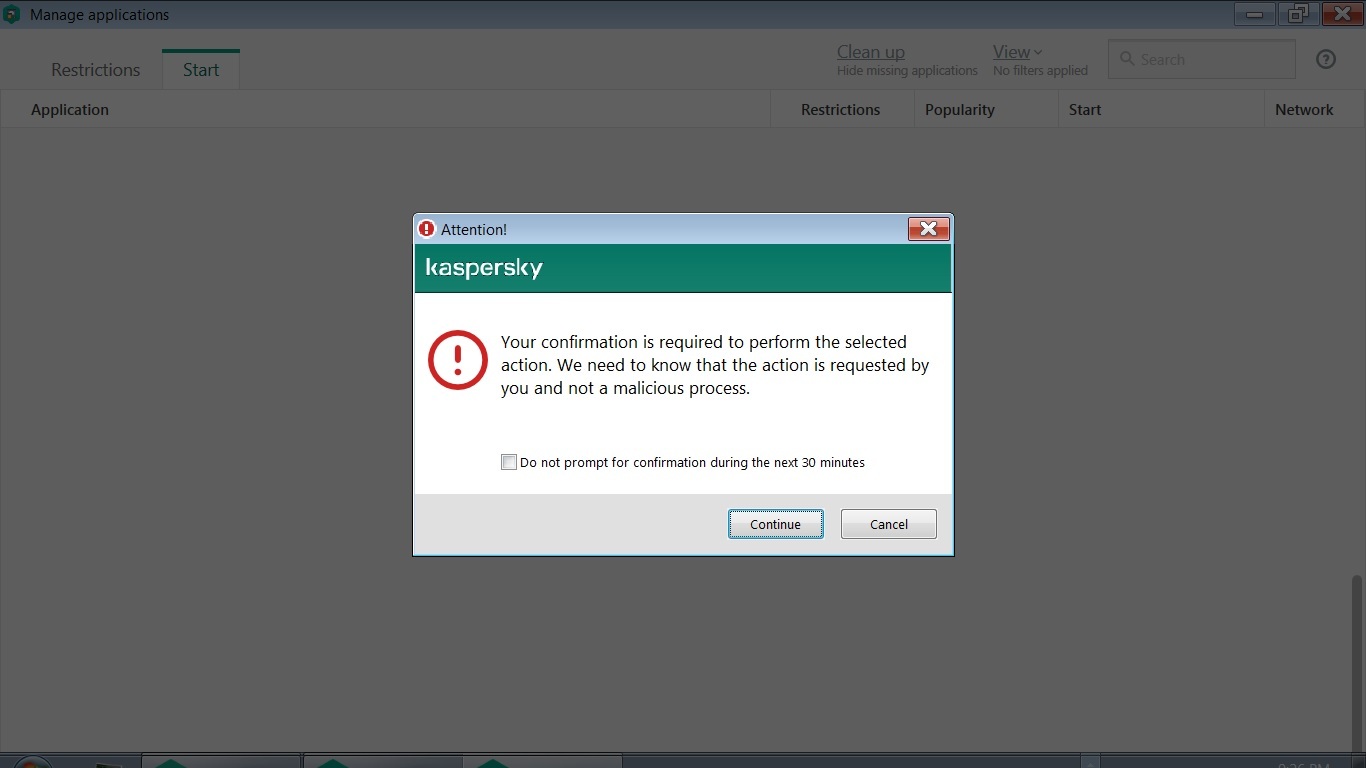Cancel the Kaspersky confirmation dialog
Screen dimensions: 1366x768
point(888,524)
